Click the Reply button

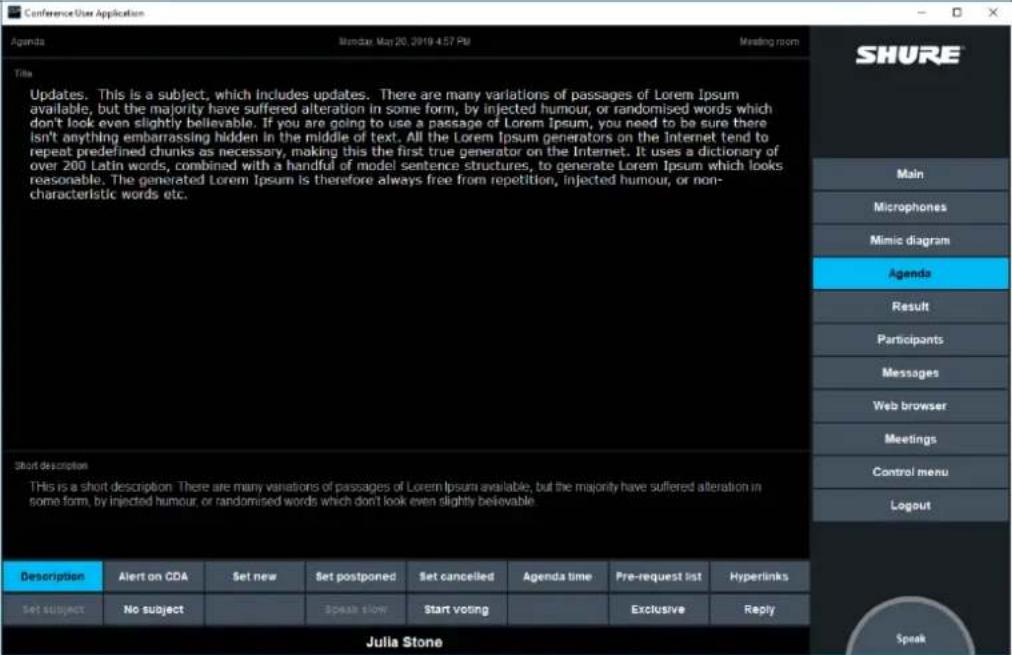coord(759,609)
